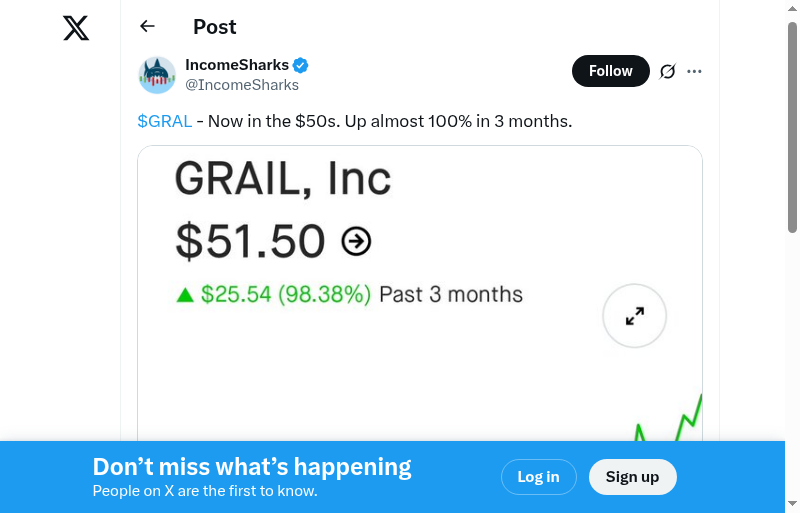Click the Sign up button
This screenshot has height=513, width=800.
pyautogui.click(x=632, y=477)
